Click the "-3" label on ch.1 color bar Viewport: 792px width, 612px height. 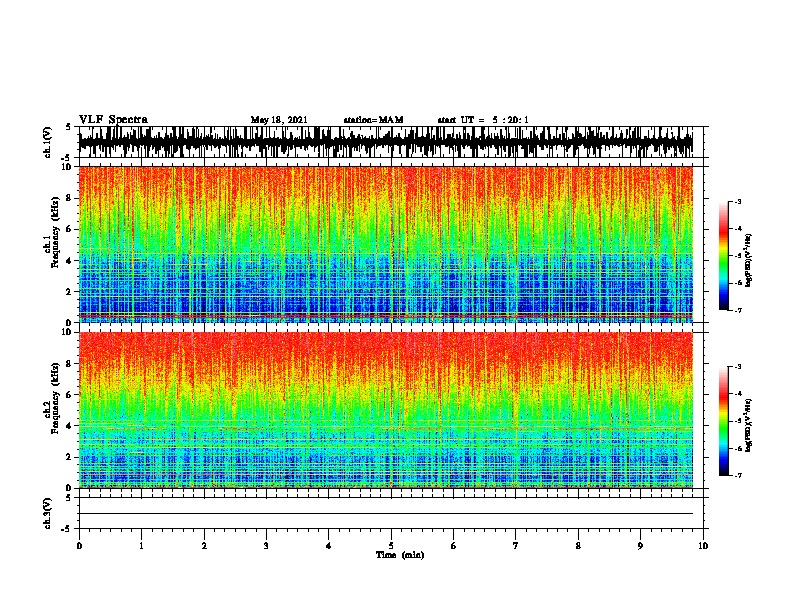(738, 202)
